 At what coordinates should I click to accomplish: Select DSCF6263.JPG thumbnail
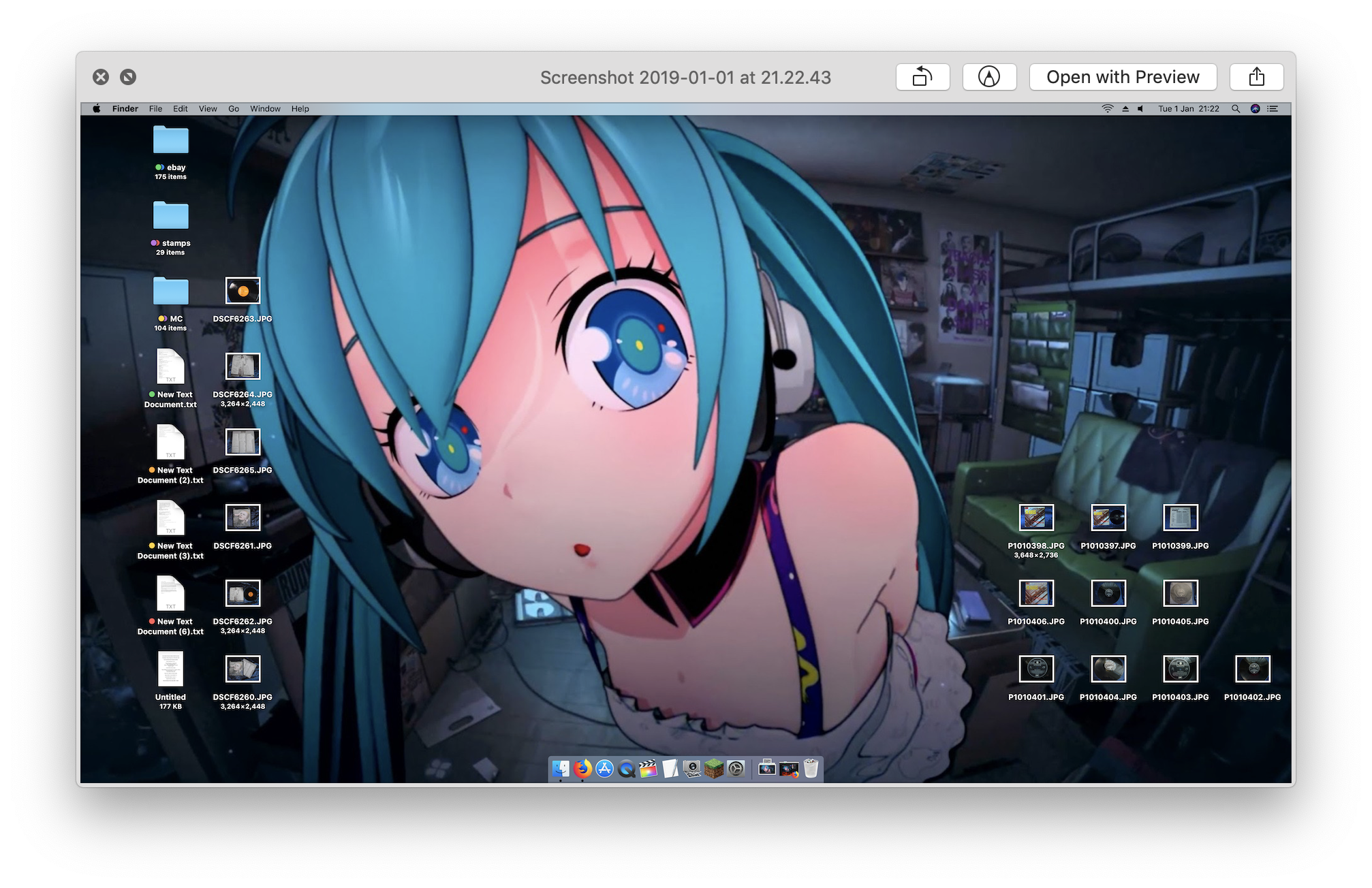(243, 291)
